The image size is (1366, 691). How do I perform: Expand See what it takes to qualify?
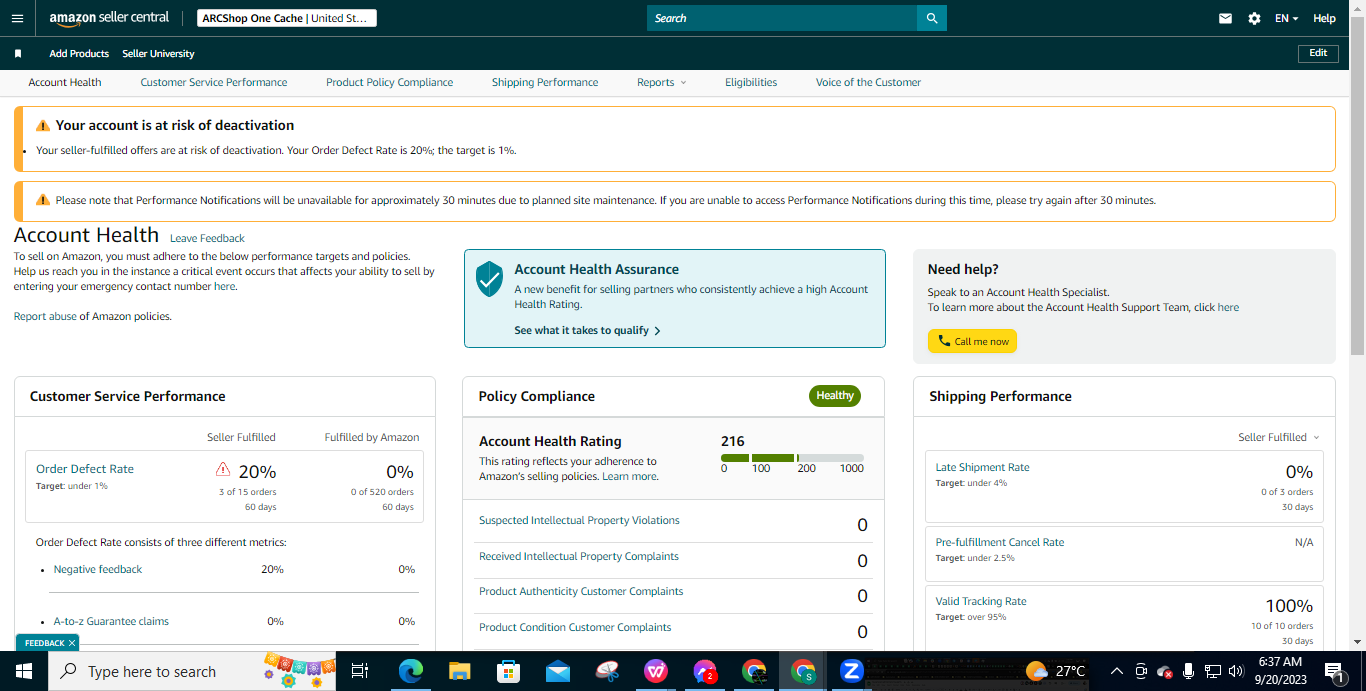pos(587,330)
